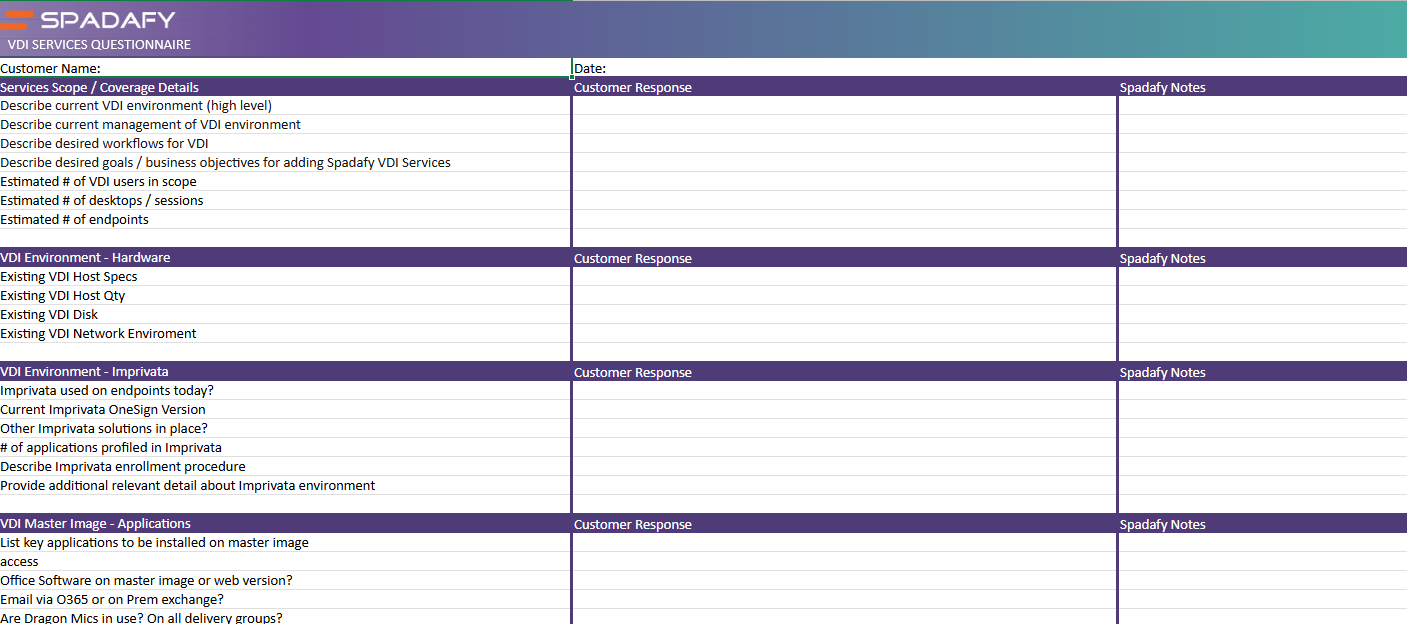Select the VDI Environment - Hardware header
The image size is (1407, 624).
click(x=285, y=257)
